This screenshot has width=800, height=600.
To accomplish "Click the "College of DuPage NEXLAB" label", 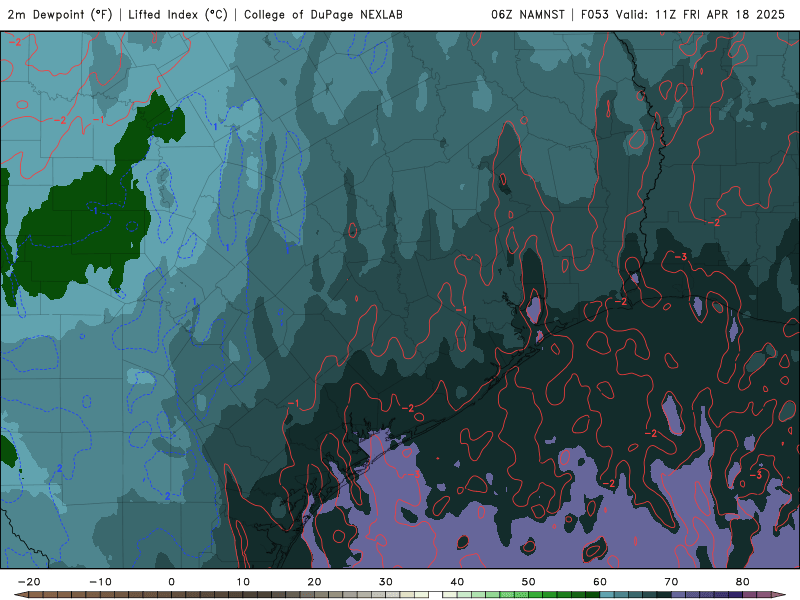I will click(323, 14).
